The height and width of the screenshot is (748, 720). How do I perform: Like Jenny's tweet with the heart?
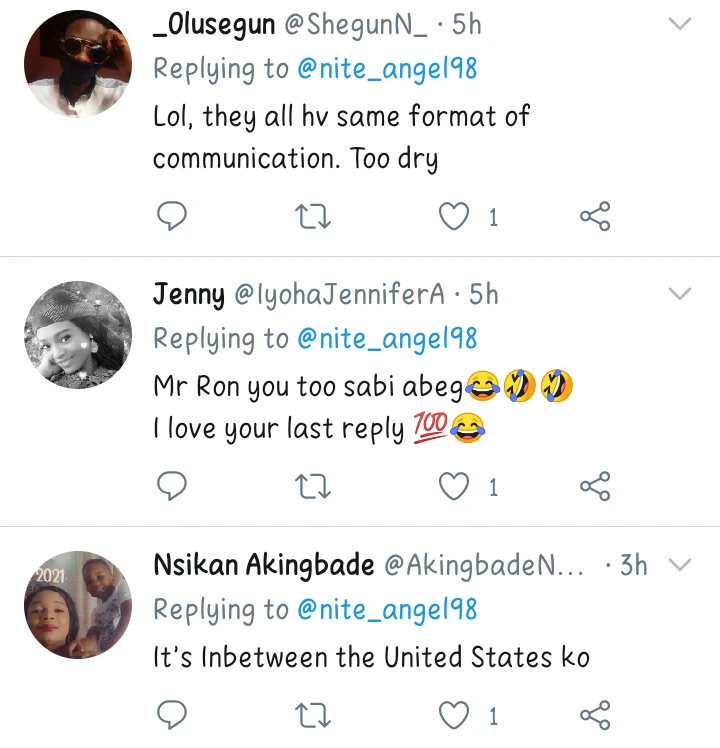(456, 486)
